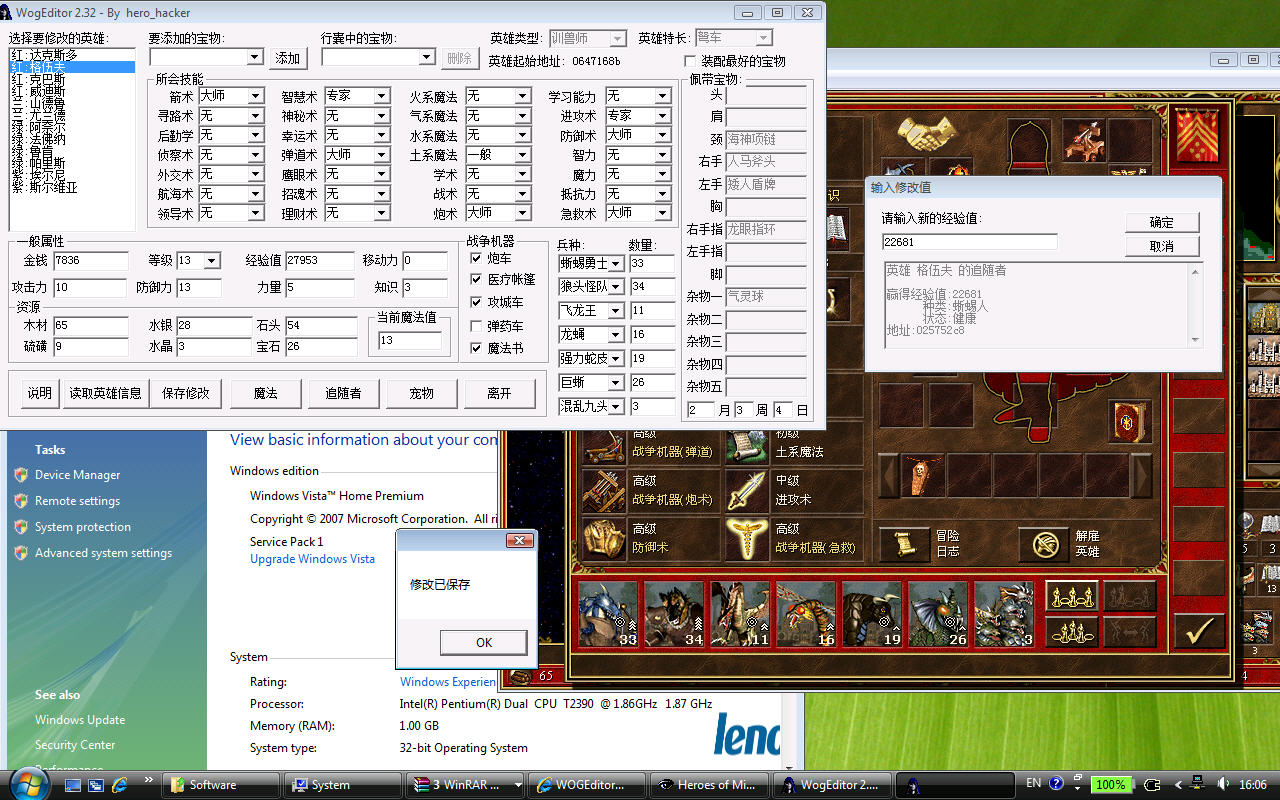Open the red spellbook in hero screen

click(1128, 420)
